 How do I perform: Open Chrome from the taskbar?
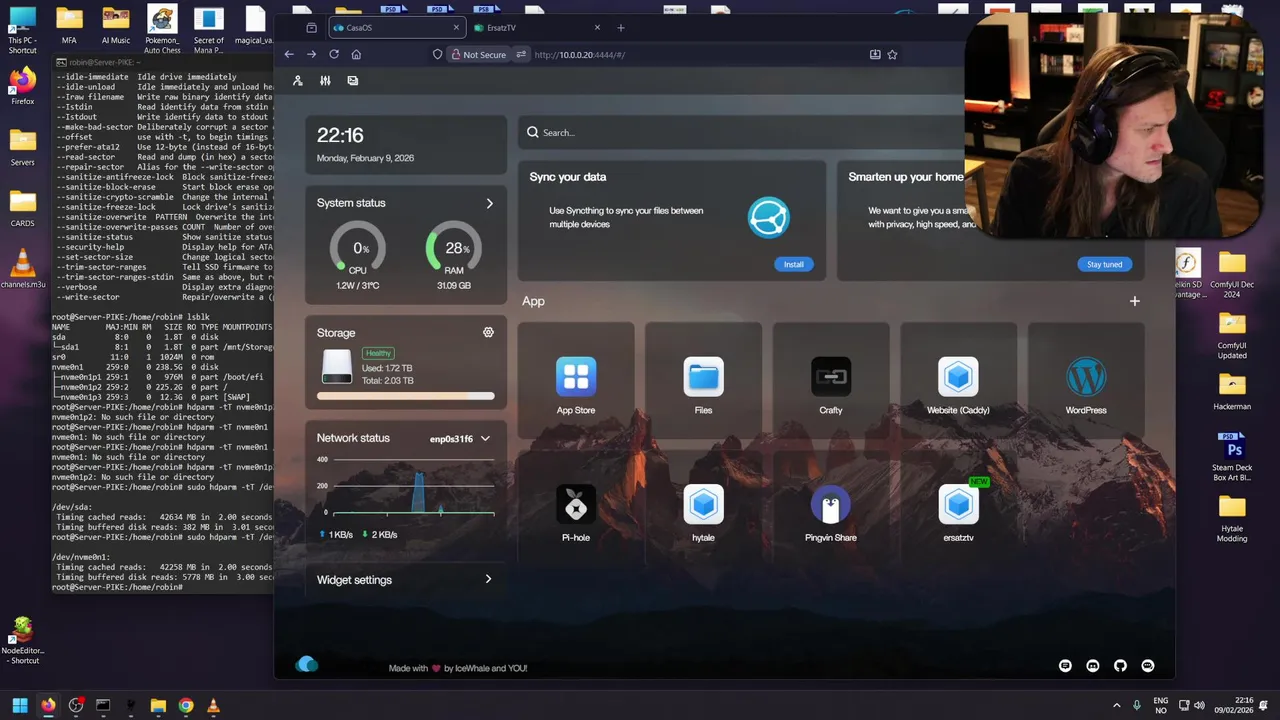186,705
